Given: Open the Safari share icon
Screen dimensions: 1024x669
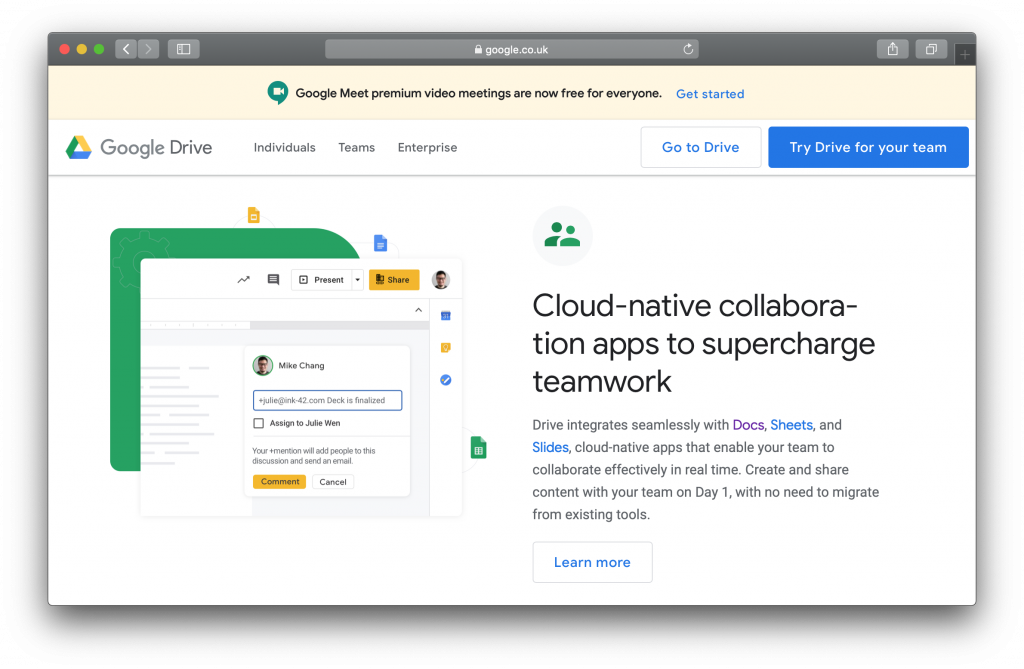Looking at the screenshot, I should point(893,49).
